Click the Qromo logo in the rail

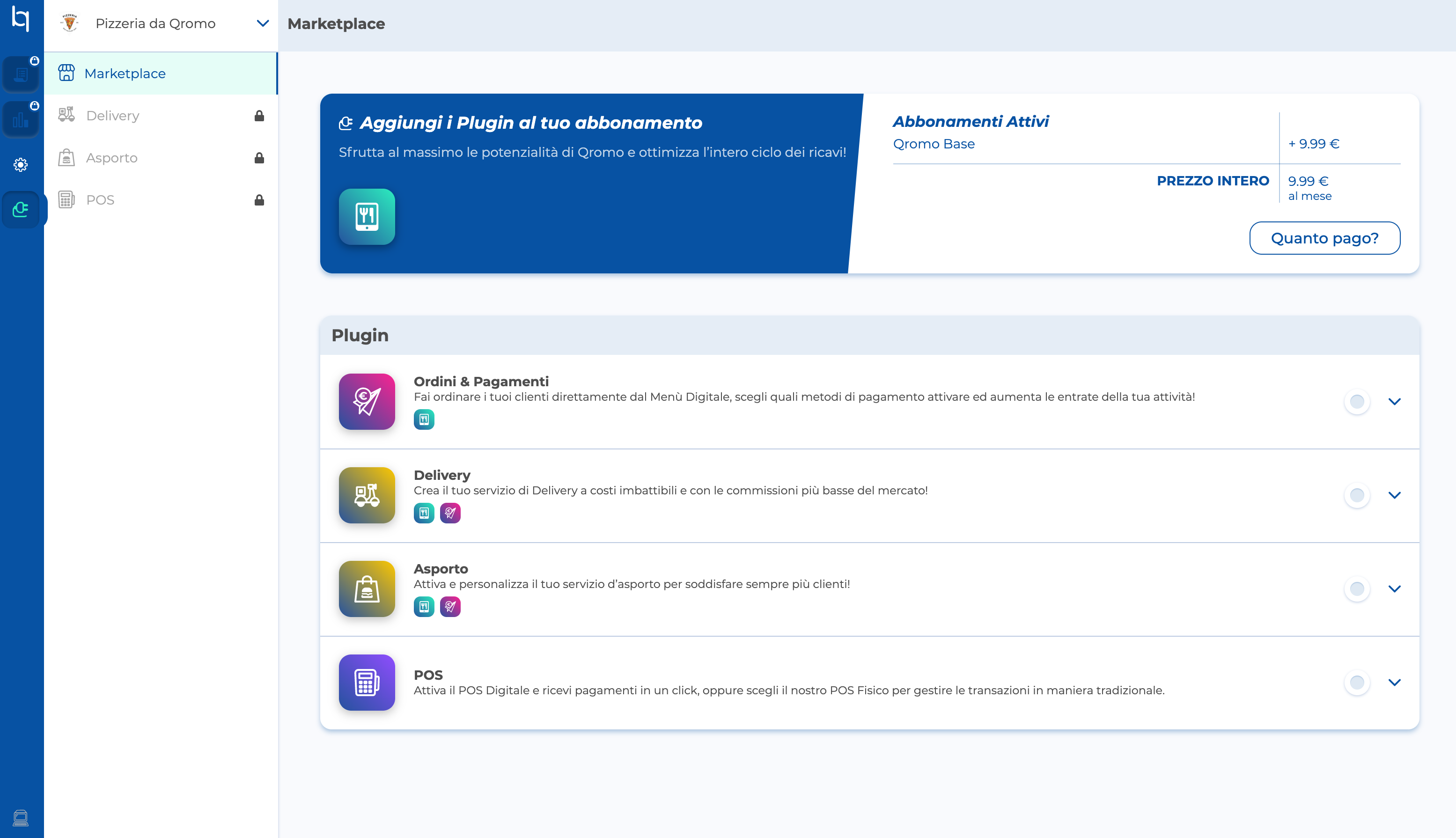click(21, 18)
